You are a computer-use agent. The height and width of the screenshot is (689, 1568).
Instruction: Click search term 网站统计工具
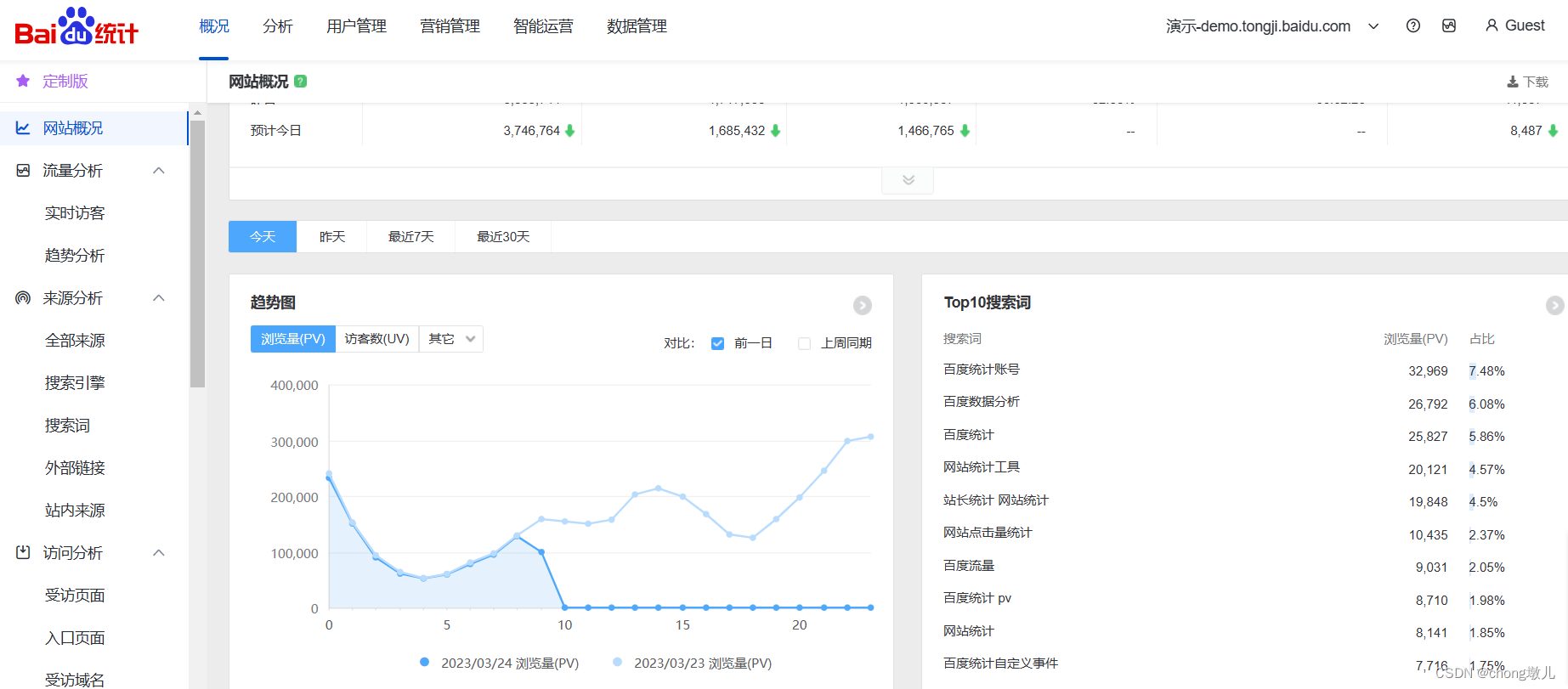[x=982, y=467]
